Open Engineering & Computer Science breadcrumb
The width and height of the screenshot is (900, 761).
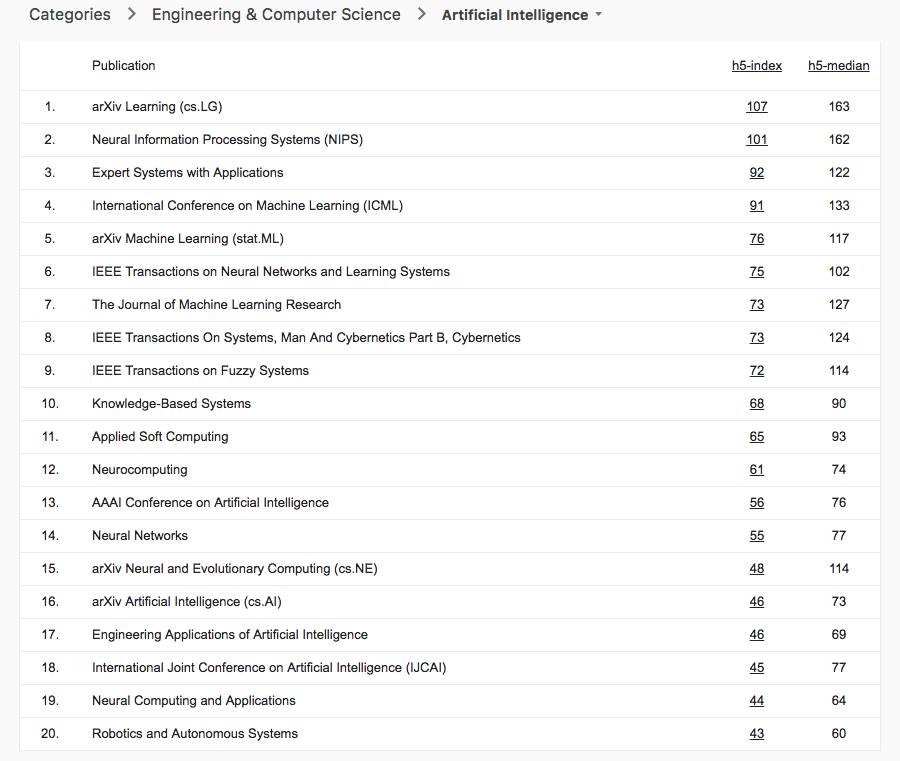[276, 15]
